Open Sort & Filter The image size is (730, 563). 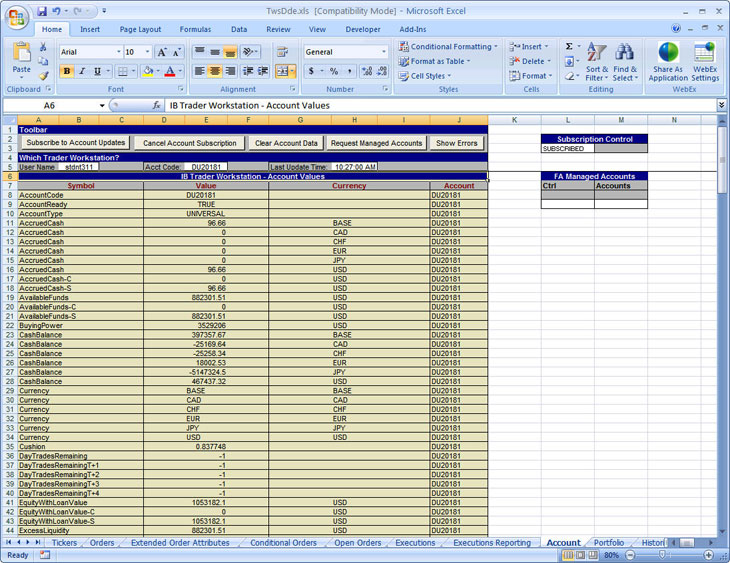pos(596,62)
